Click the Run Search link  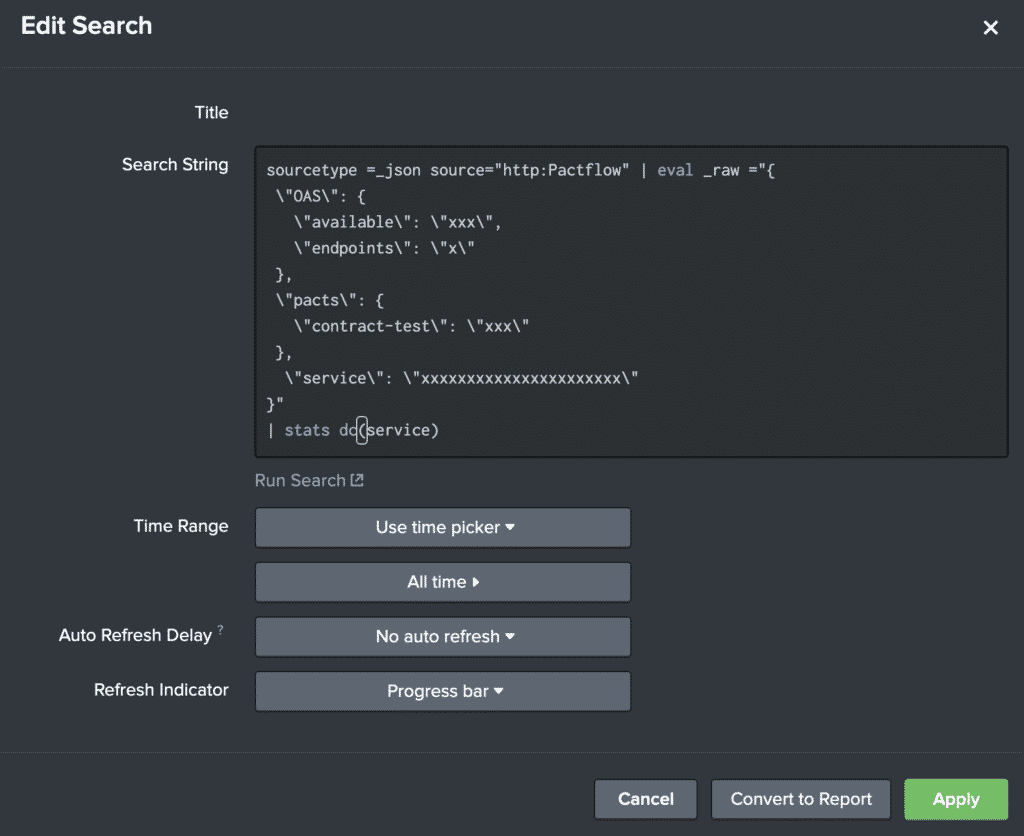(300, 480)
